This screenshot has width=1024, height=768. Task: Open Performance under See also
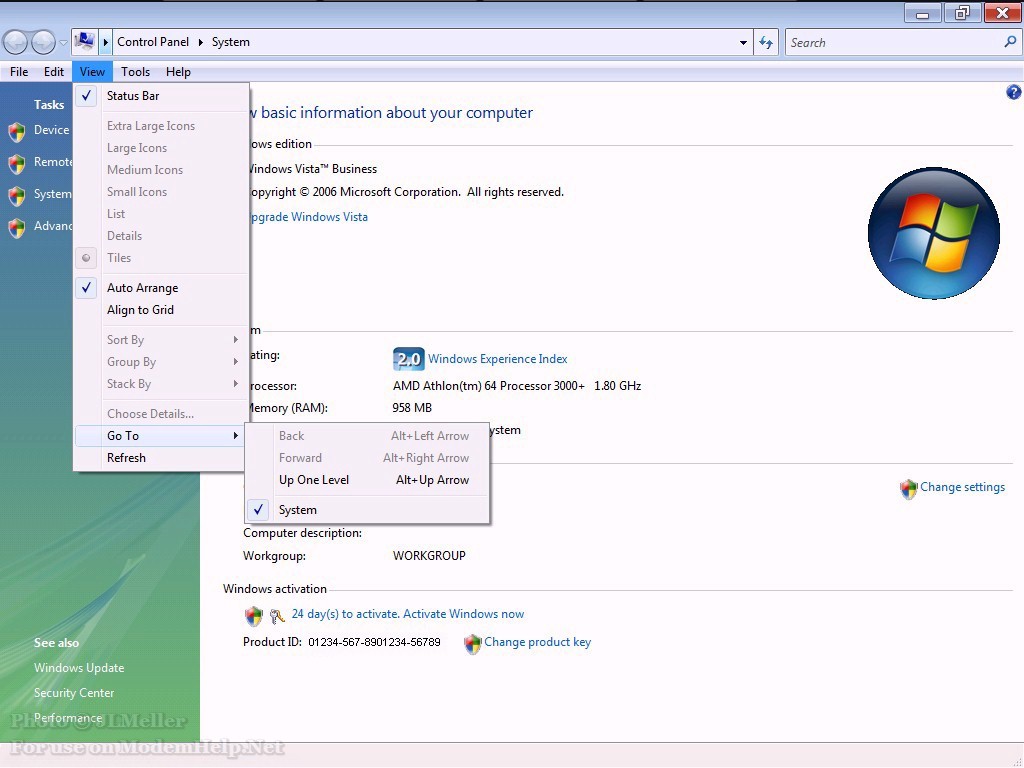(x=68, y=718)
